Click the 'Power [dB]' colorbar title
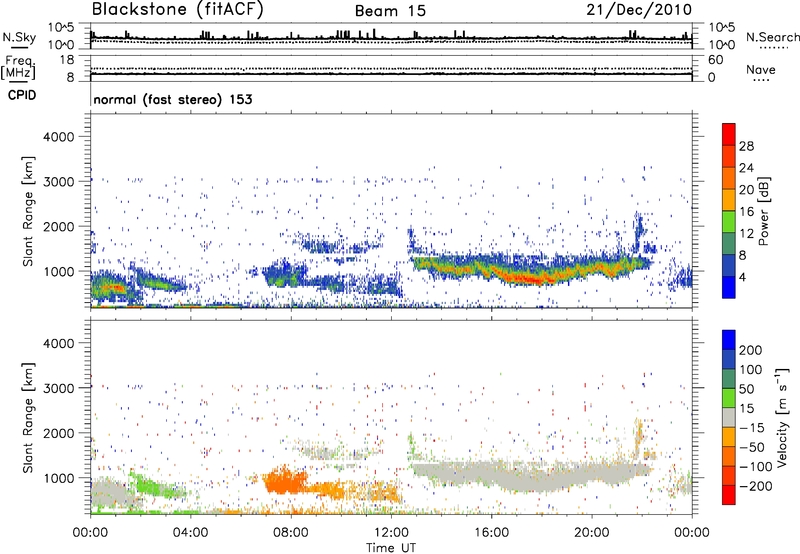800x554 pixels. 764,211
